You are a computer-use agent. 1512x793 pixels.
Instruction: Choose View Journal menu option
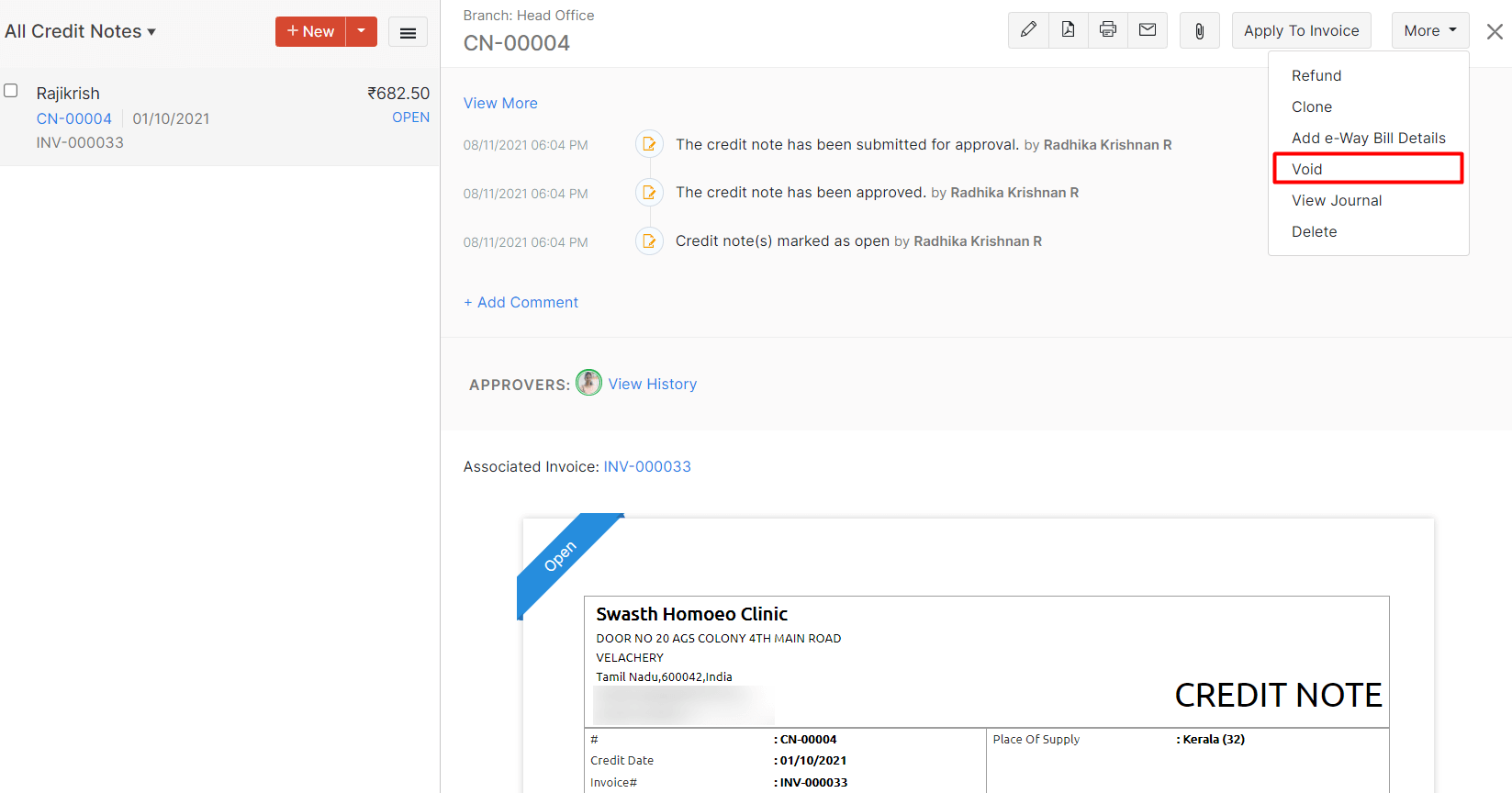1336,200
